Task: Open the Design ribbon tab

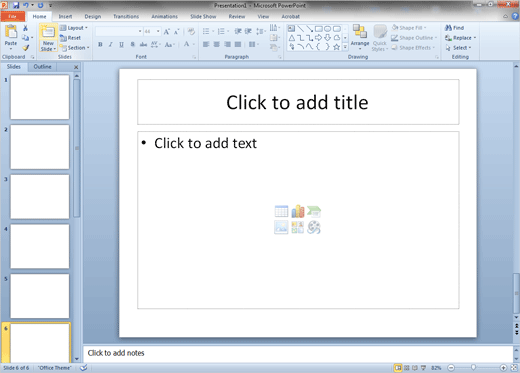Action: coord(93,16)
